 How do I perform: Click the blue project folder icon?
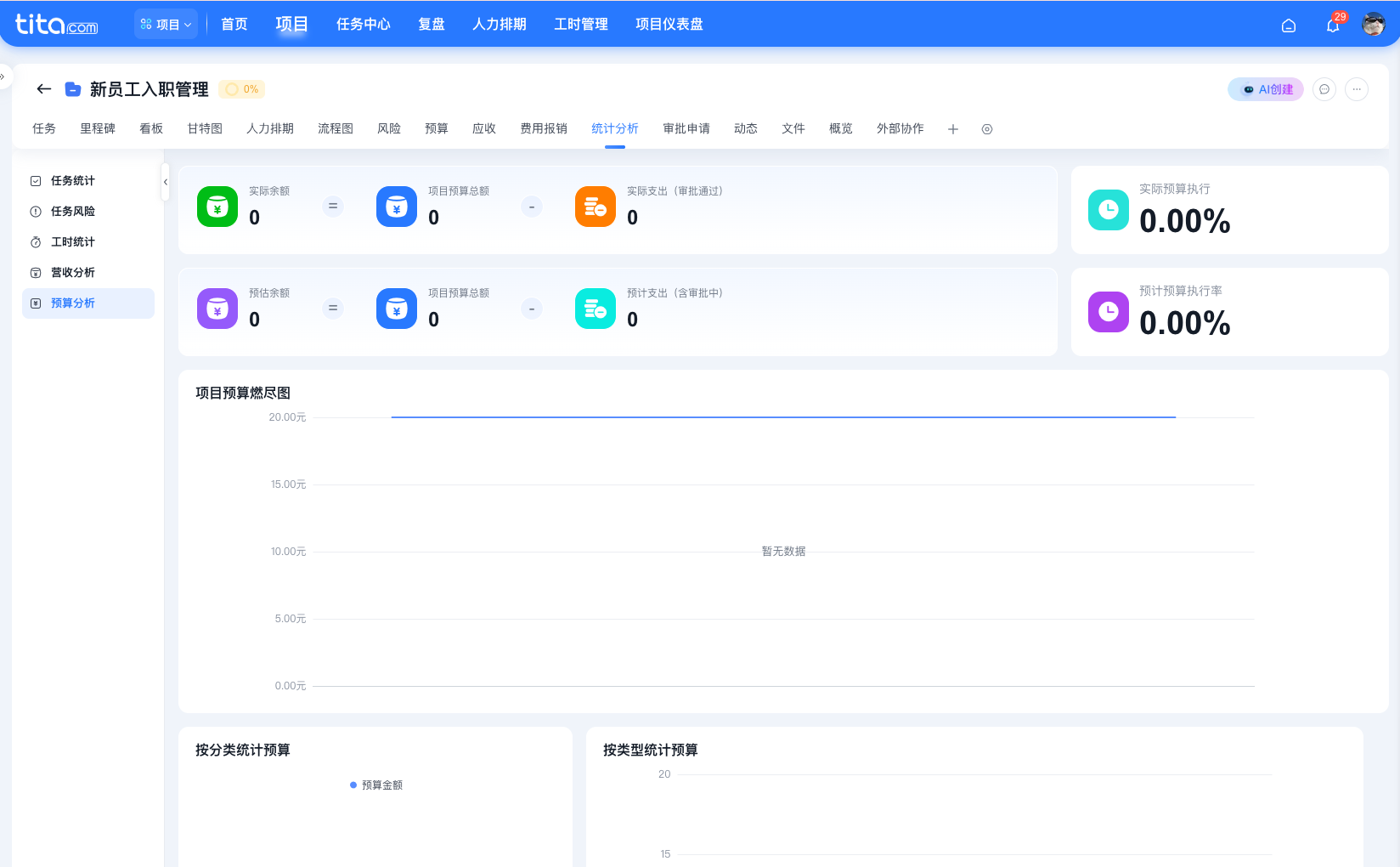pos(73,88)
